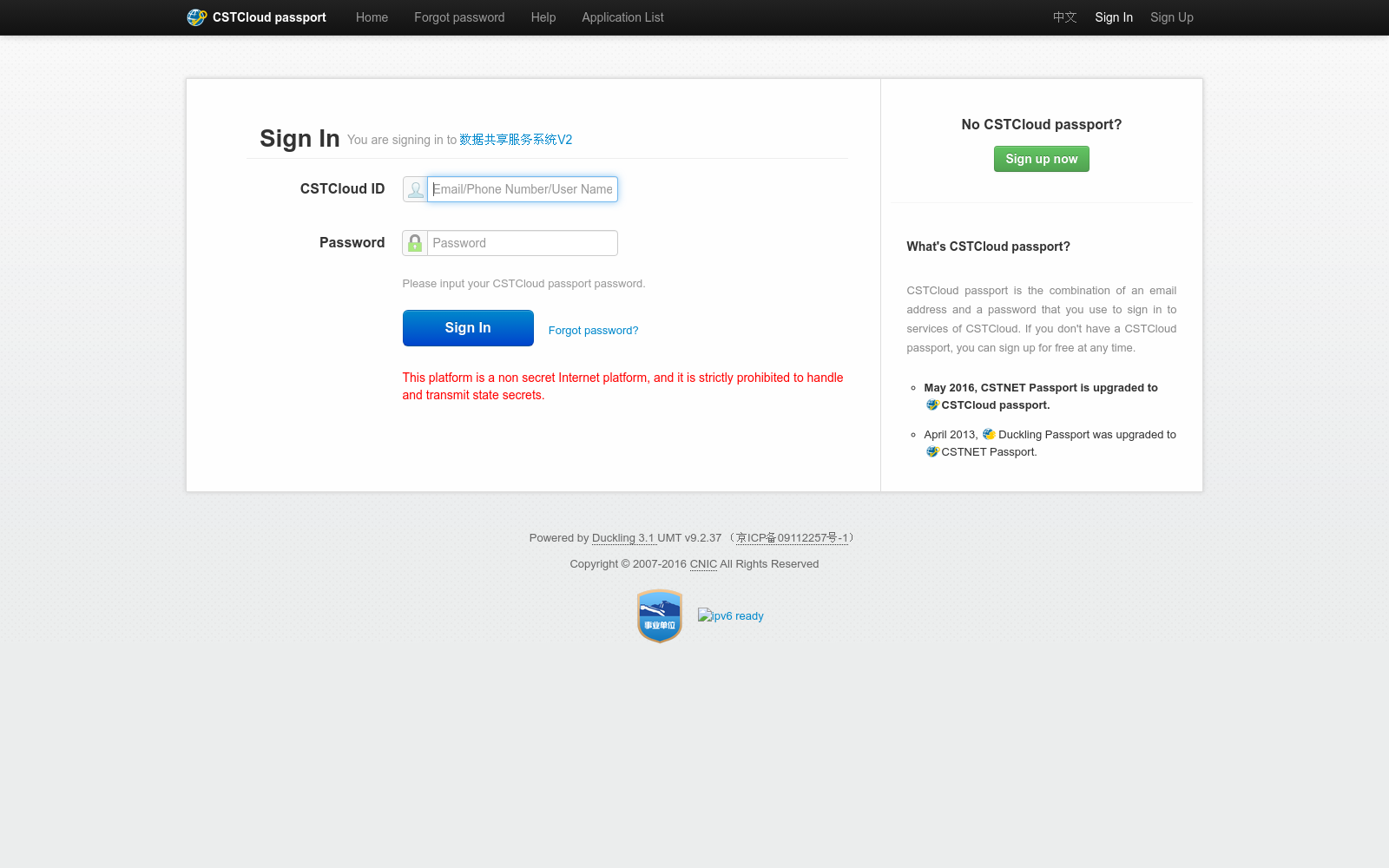The width and height of the screenshot is (1389, 868).
Task: Open Forgot password in top navigation
Action: [459, 17]
